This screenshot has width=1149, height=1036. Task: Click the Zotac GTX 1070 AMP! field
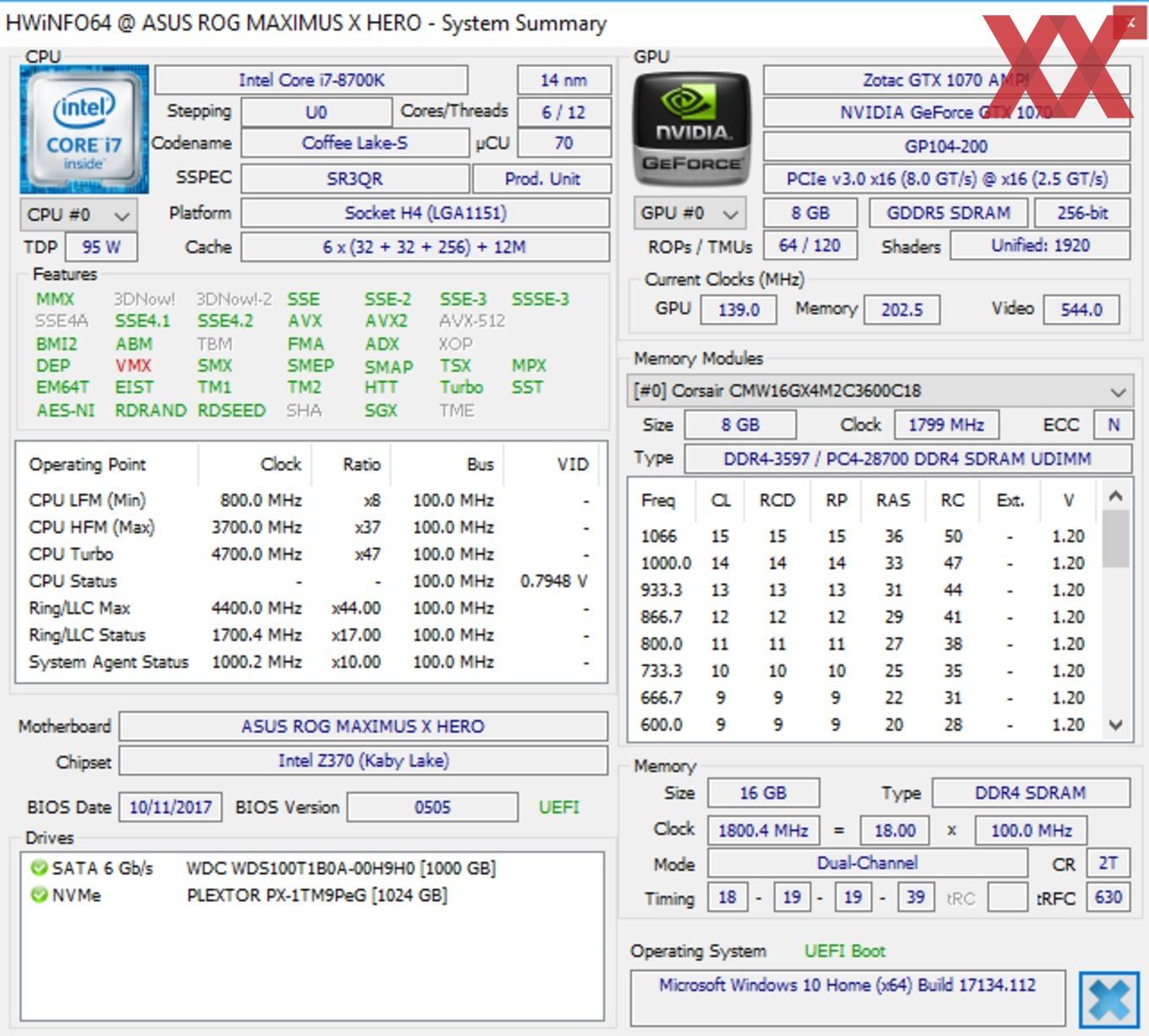pyautogui.click(x=946, y=80)
